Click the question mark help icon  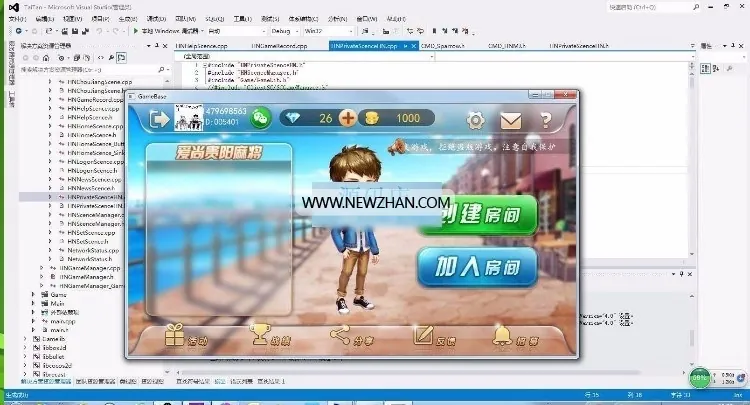pyautogui.click(x=546, y=120)
